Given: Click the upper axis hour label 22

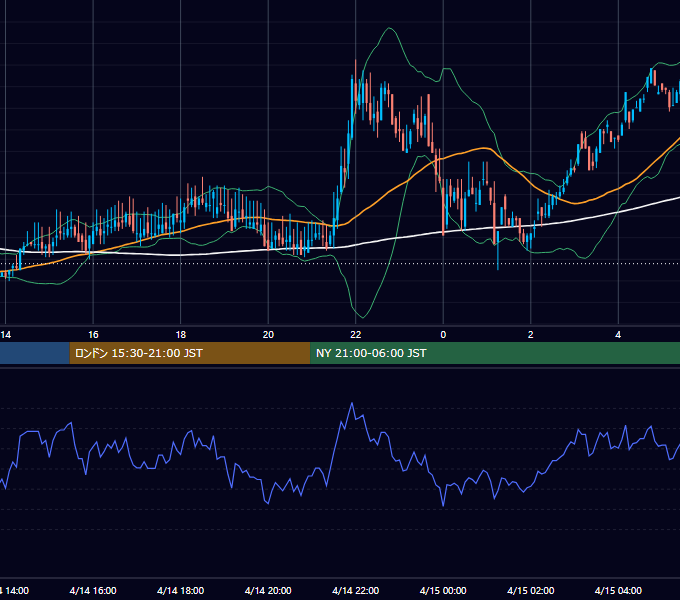Looking at the screenshot, I should click(356, 335).
